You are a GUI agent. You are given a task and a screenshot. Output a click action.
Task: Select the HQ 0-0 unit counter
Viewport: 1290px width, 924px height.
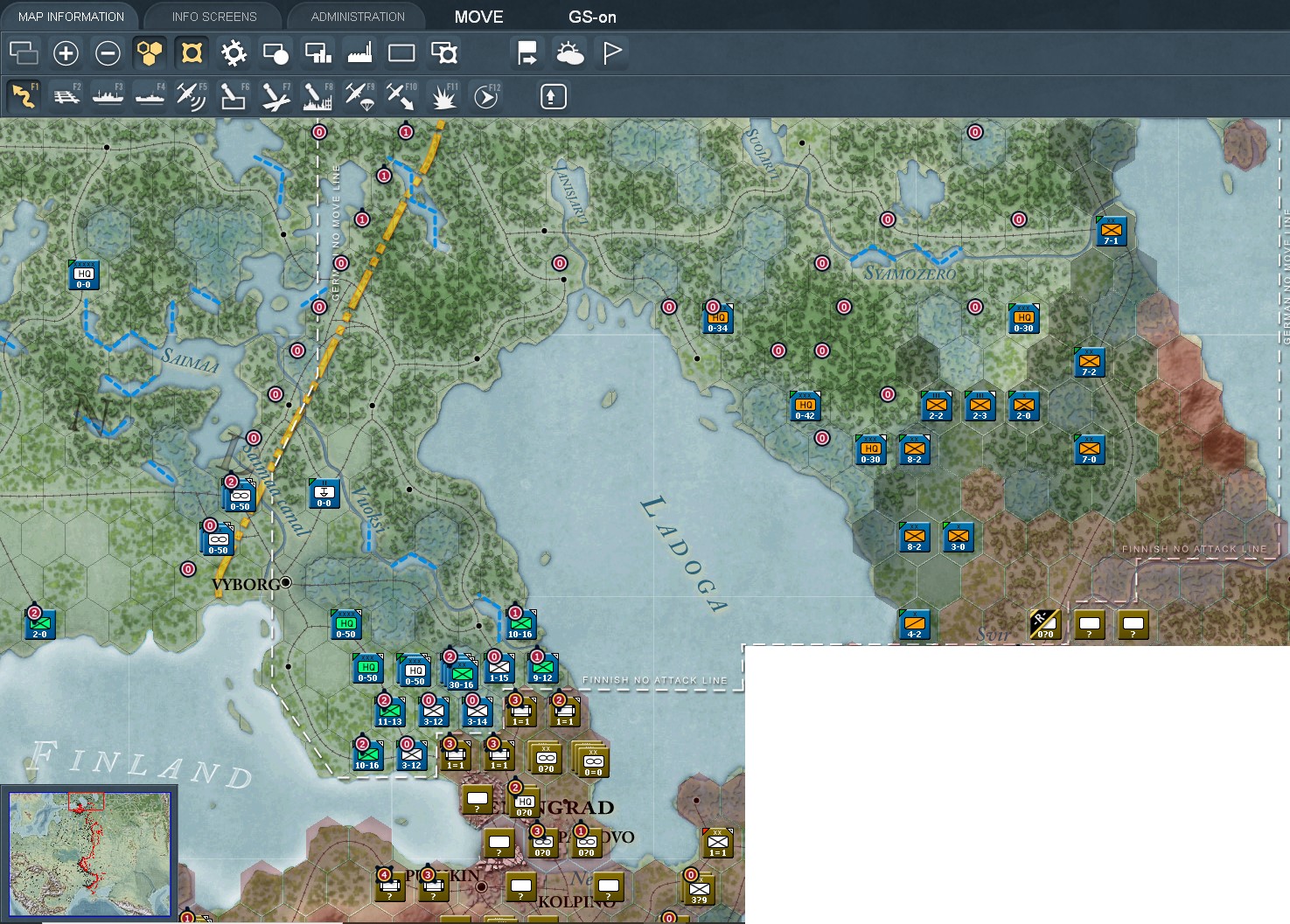click(x=84, y=275)
